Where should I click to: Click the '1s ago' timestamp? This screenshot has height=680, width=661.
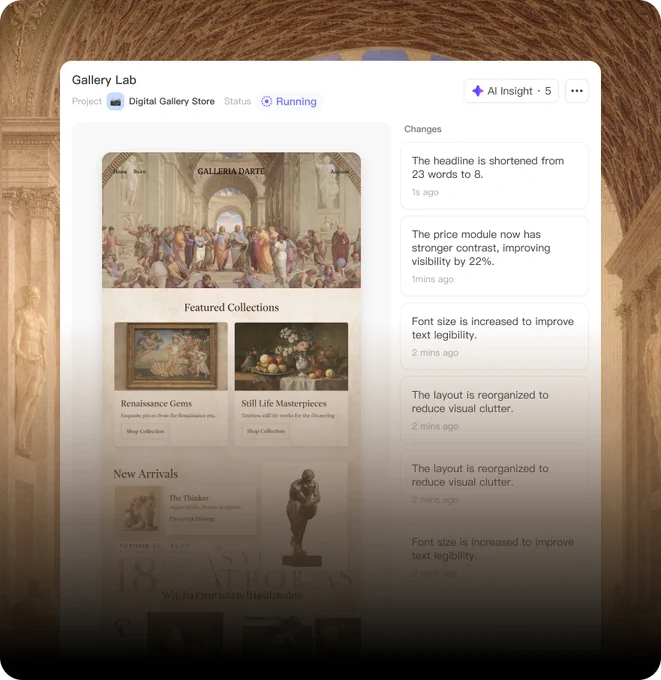pyautogui.click(x=425, y=192)
